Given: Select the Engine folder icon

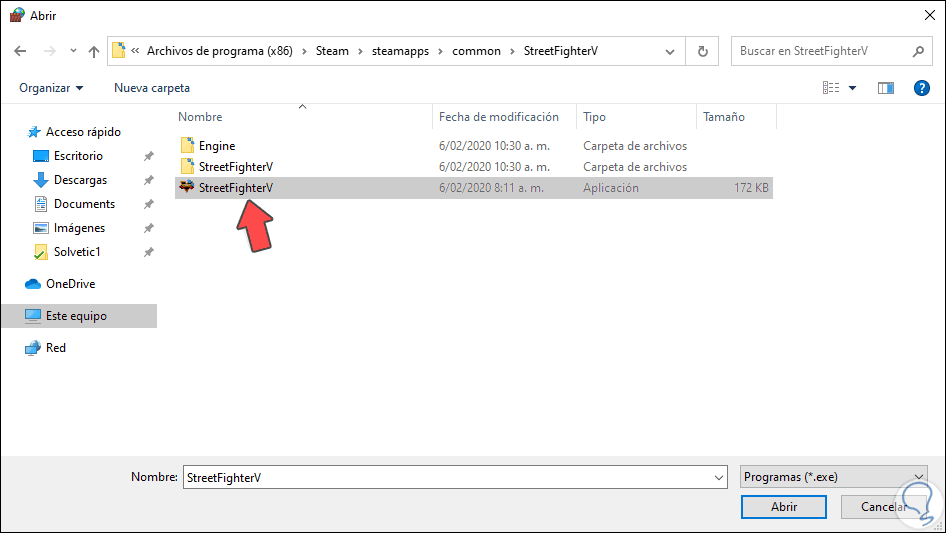Looking at the screenshot, I should [188, 145].
